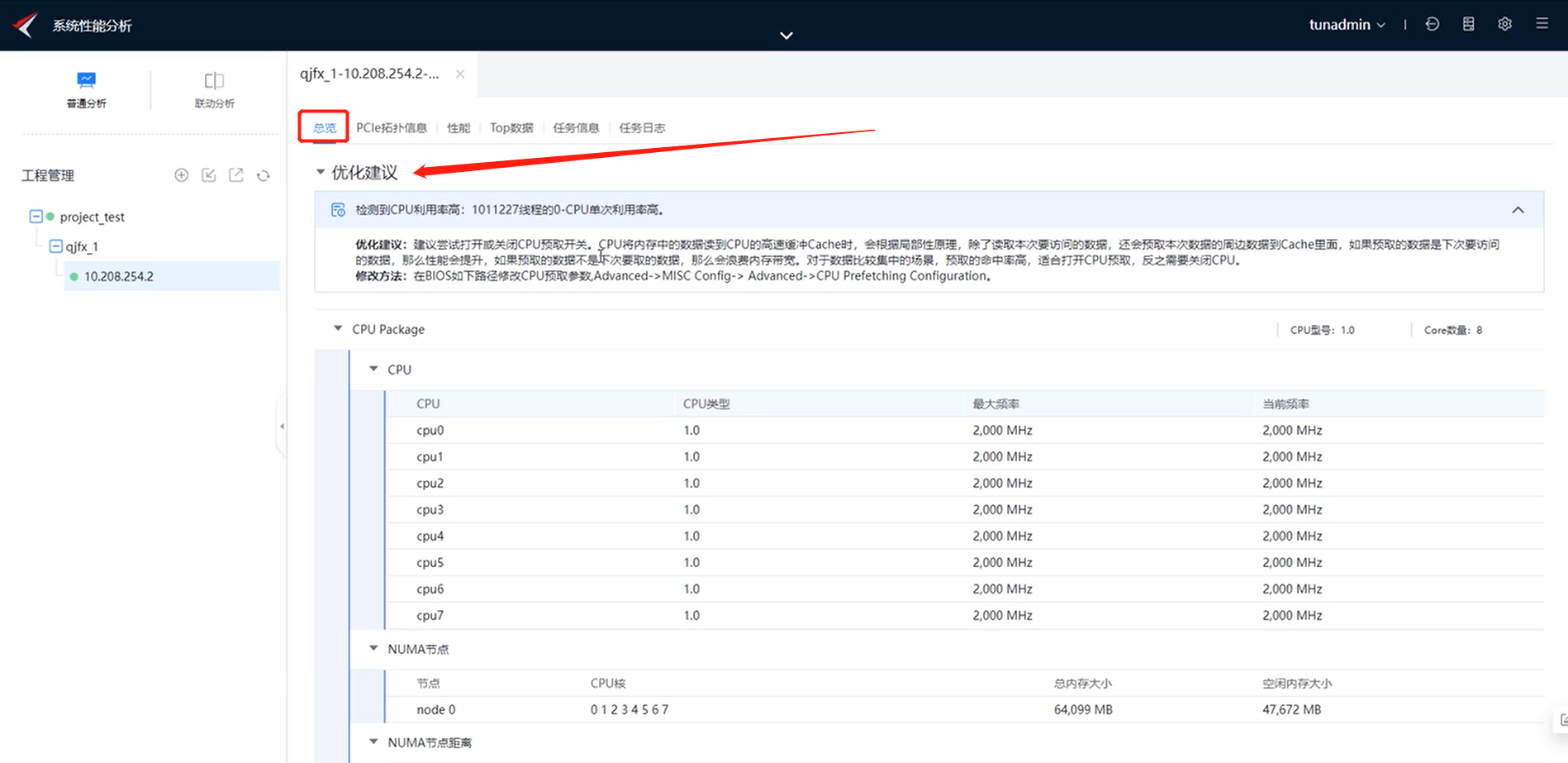The width and height of the screenshot is (1568, 763).
Task: Select project_test in the project tree
Action: 92,217
